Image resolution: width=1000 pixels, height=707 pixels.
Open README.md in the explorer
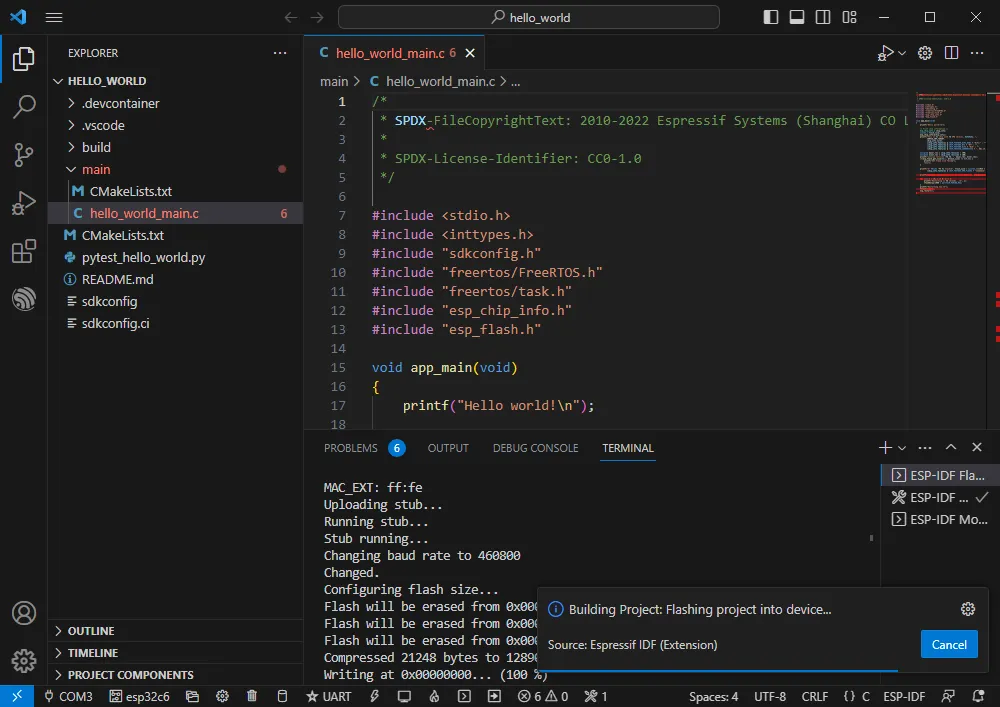tap(117, 279)
